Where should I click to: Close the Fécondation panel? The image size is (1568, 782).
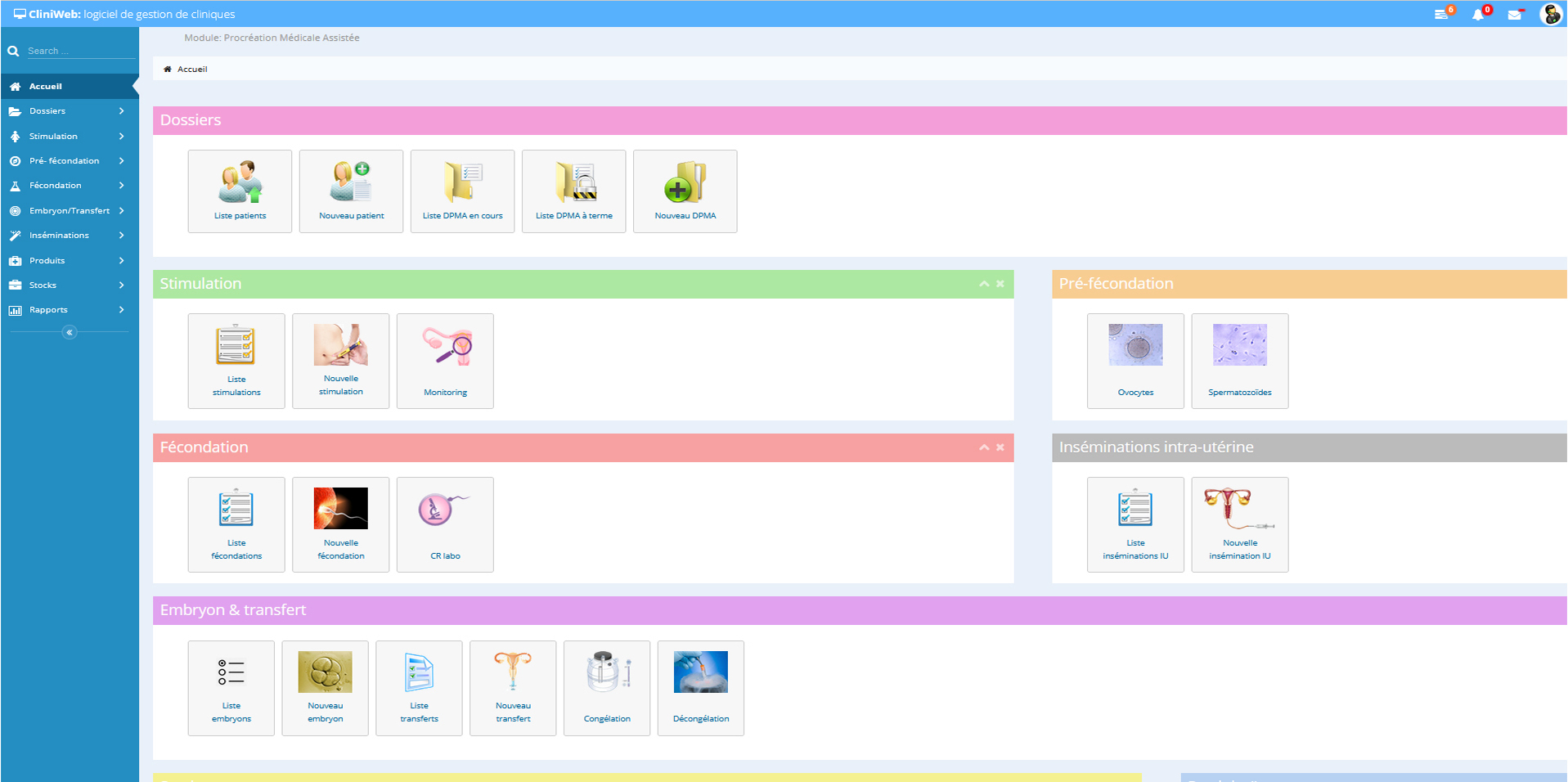click(1000, 447)
